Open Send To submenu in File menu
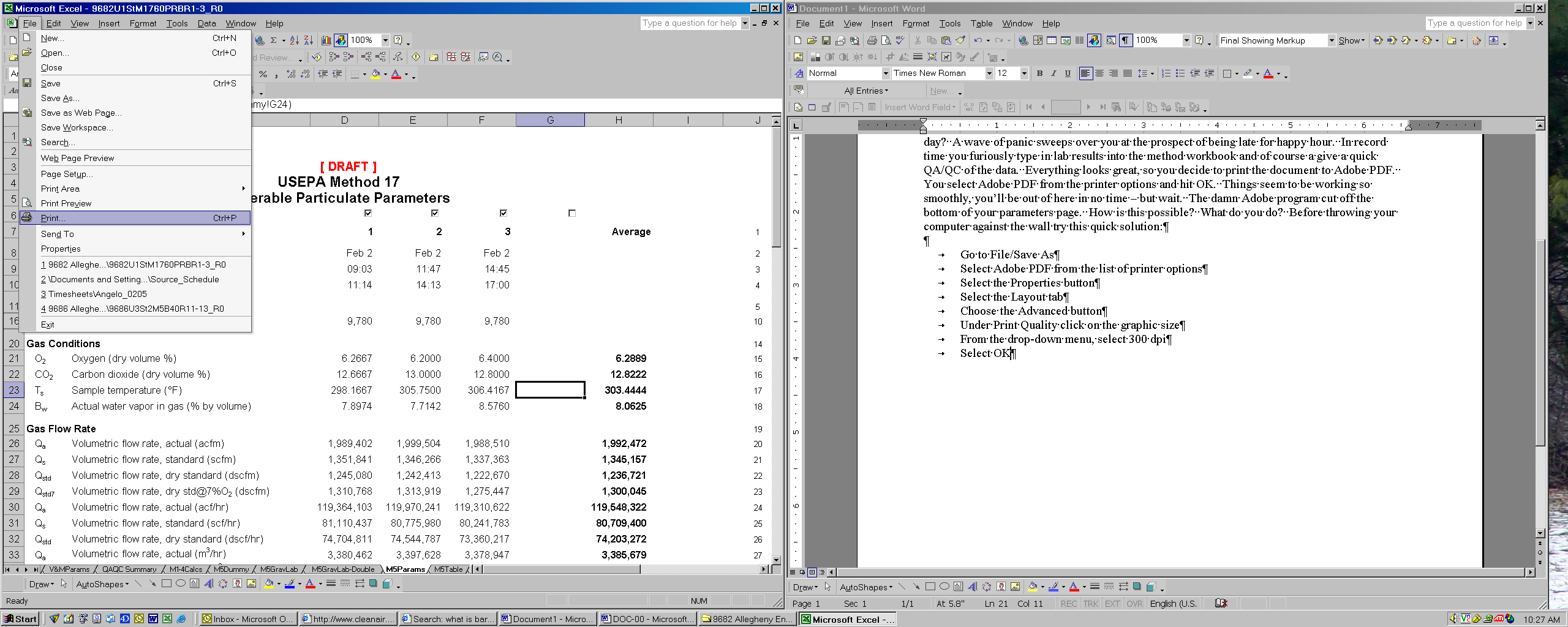 tap(135, 234)
